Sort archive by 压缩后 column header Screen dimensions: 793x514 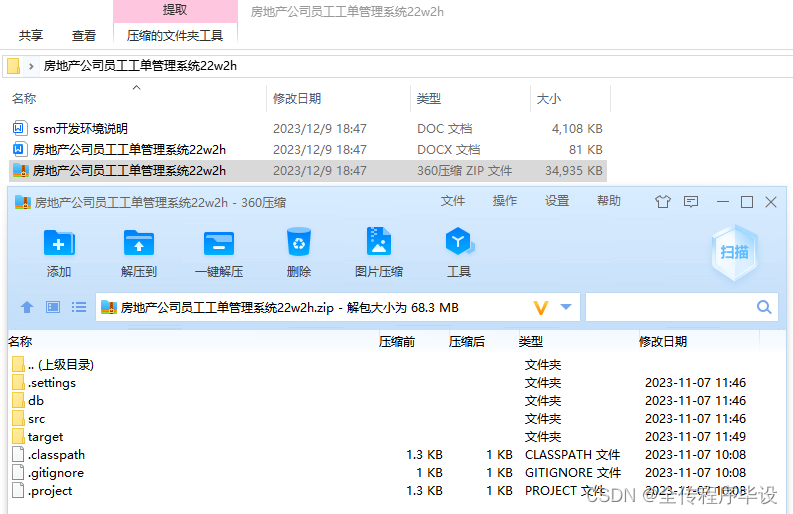click(x=467, y=342)
